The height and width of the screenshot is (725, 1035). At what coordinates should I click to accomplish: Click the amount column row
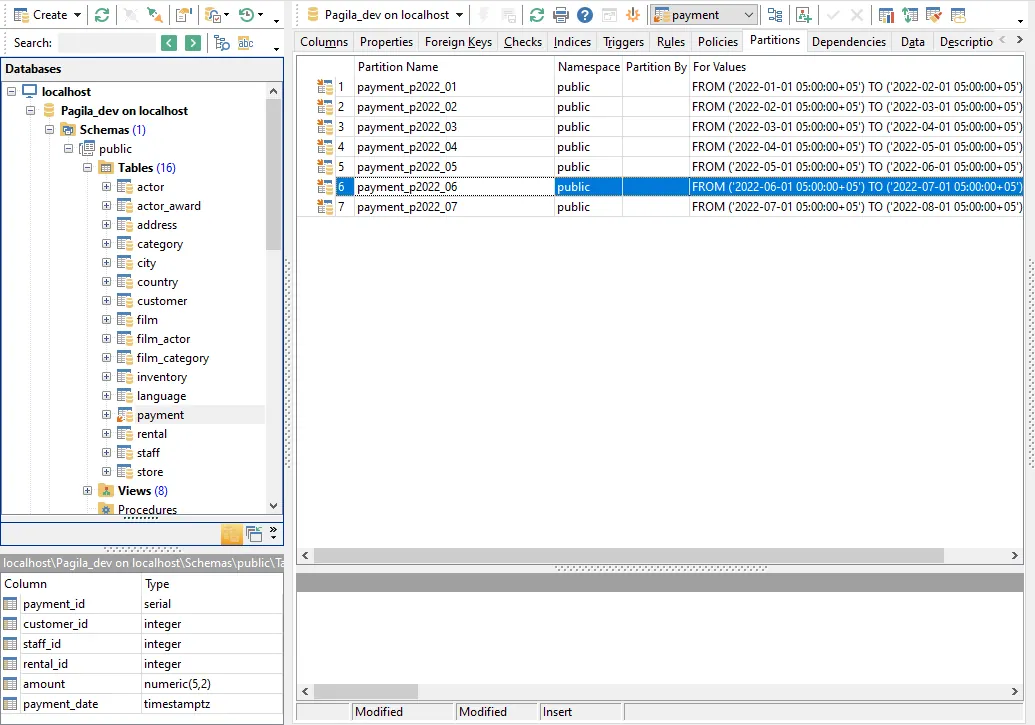click(142, 684)
